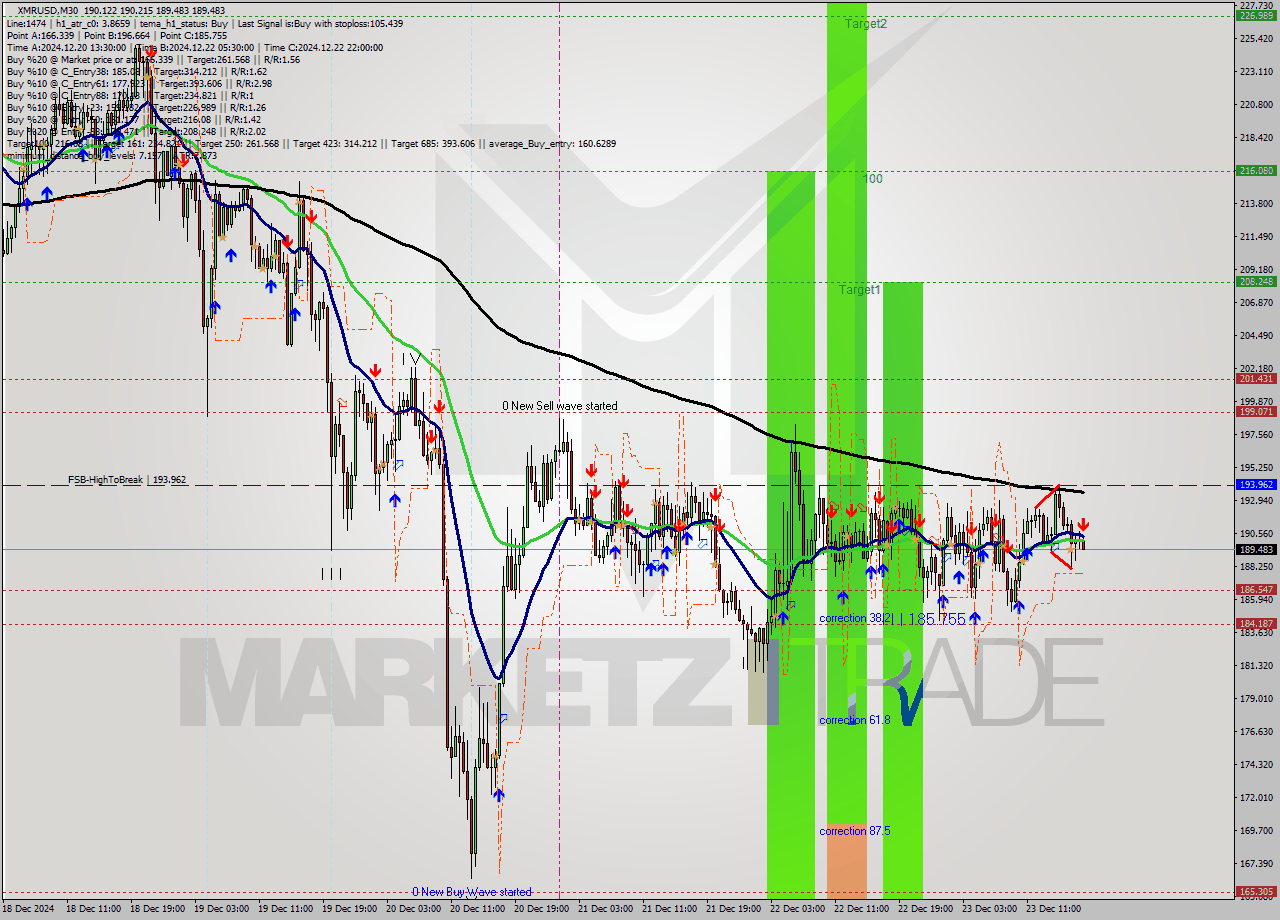Click the '18 Dec 2024' time axis label
This screenshot has width=1280, height=920.
[30, 909]
